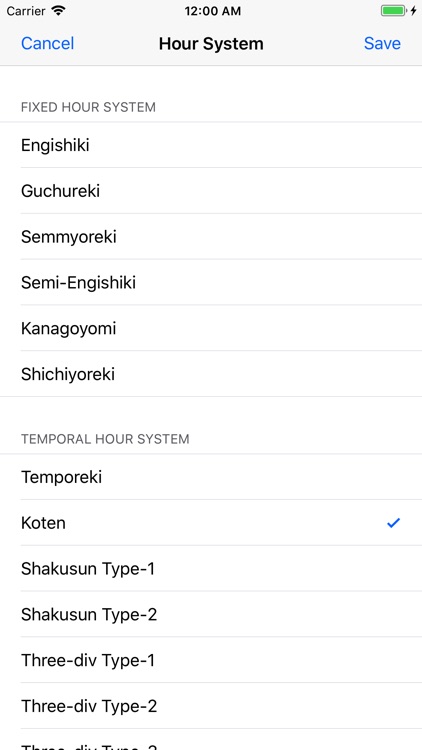The image size is (422, 750).
Task: Select the Semmyoreki option
Action: (x=211, y=237)
